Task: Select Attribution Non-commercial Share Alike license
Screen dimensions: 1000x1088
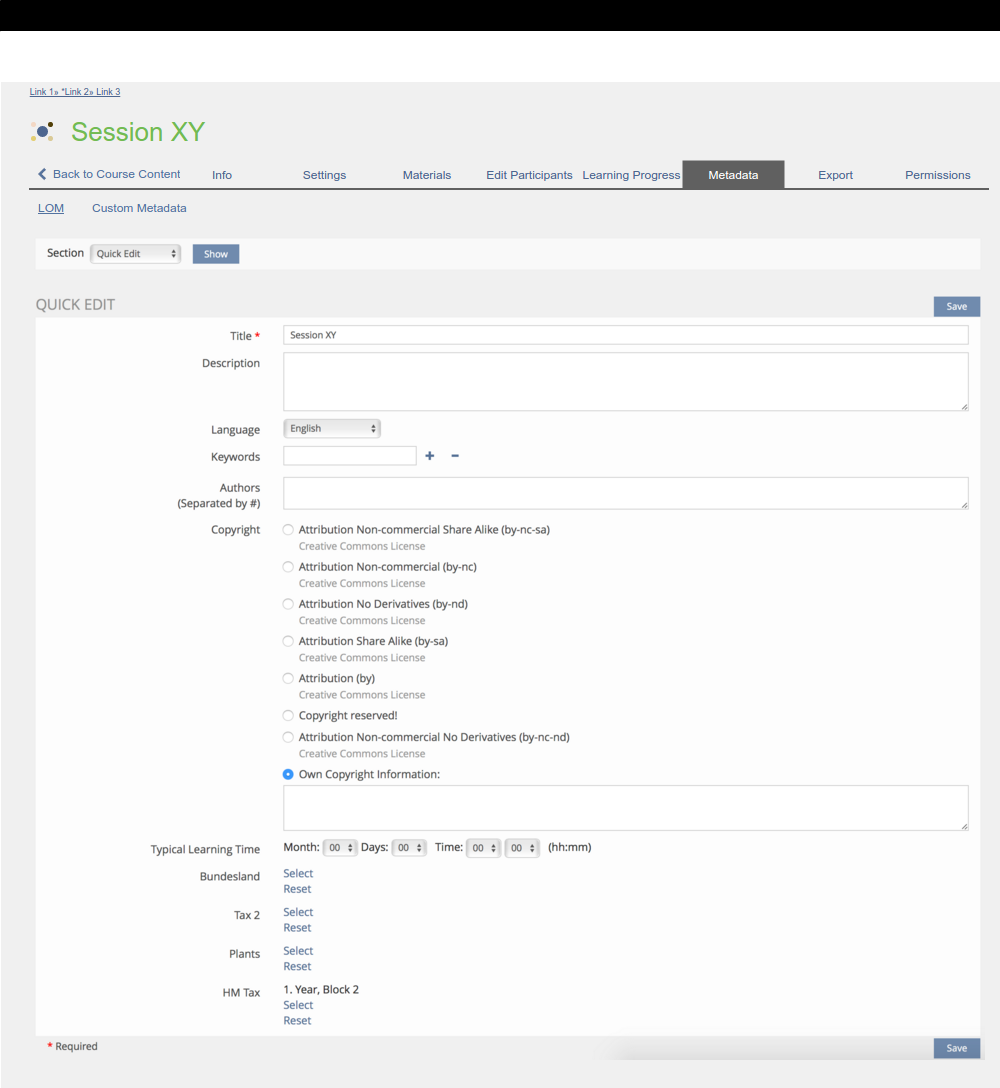Action: pyautogui.click(x=289, y=530)
